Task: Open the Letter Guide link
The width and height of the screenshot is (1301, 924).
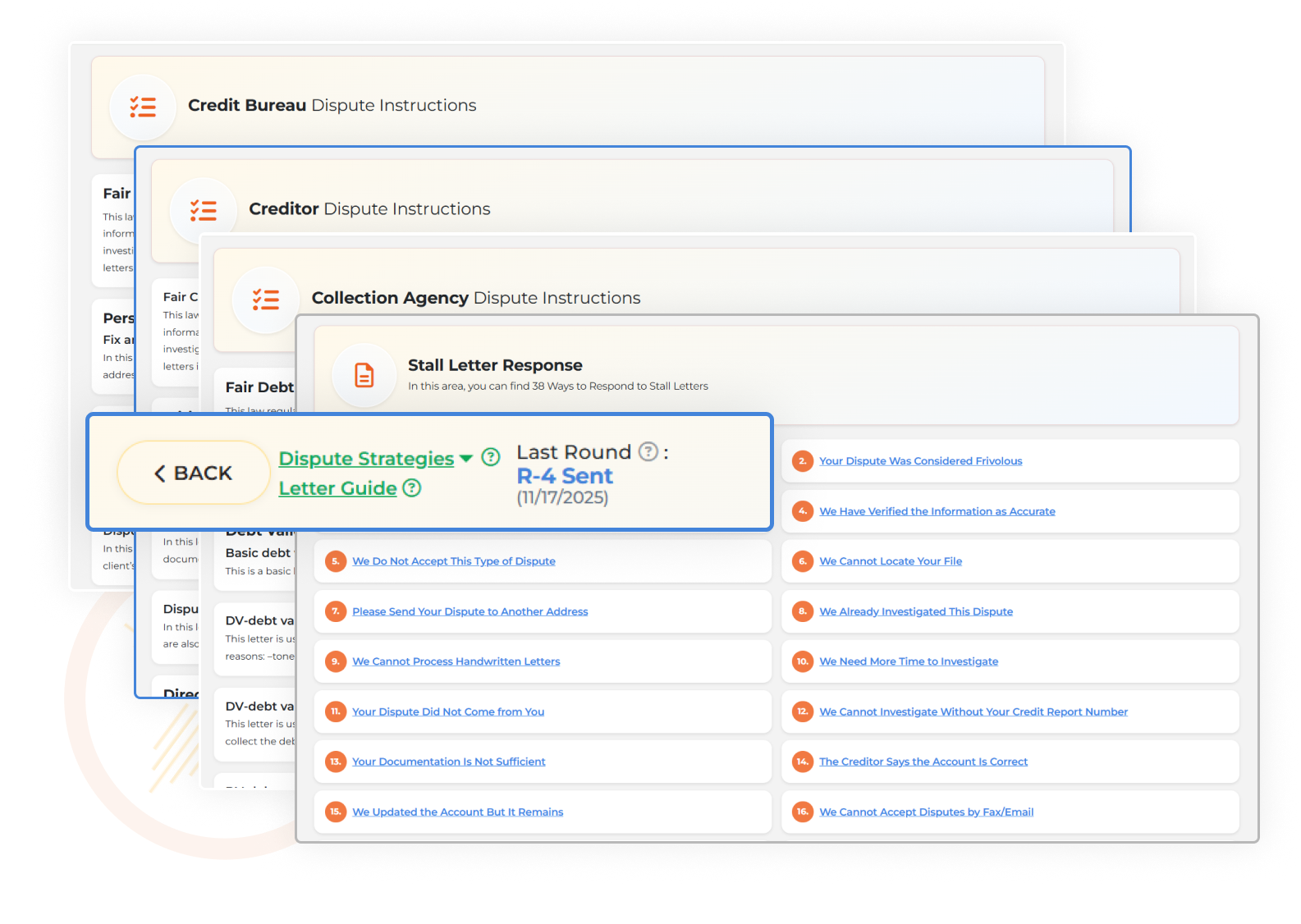Action: (337, 488)
